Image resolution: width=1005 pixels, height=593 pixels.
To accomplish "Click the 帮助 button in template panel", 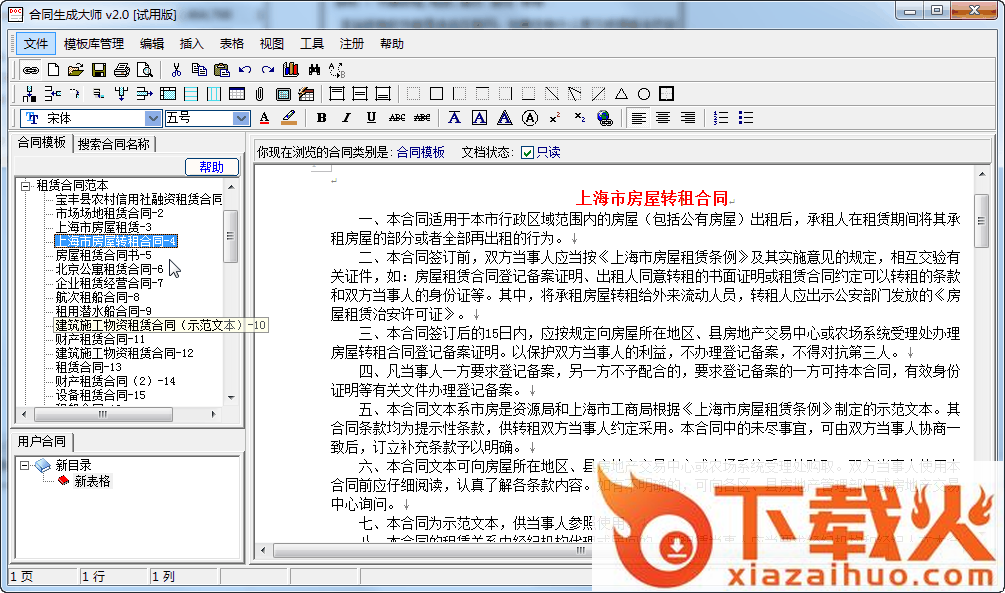I will point(212,167).
